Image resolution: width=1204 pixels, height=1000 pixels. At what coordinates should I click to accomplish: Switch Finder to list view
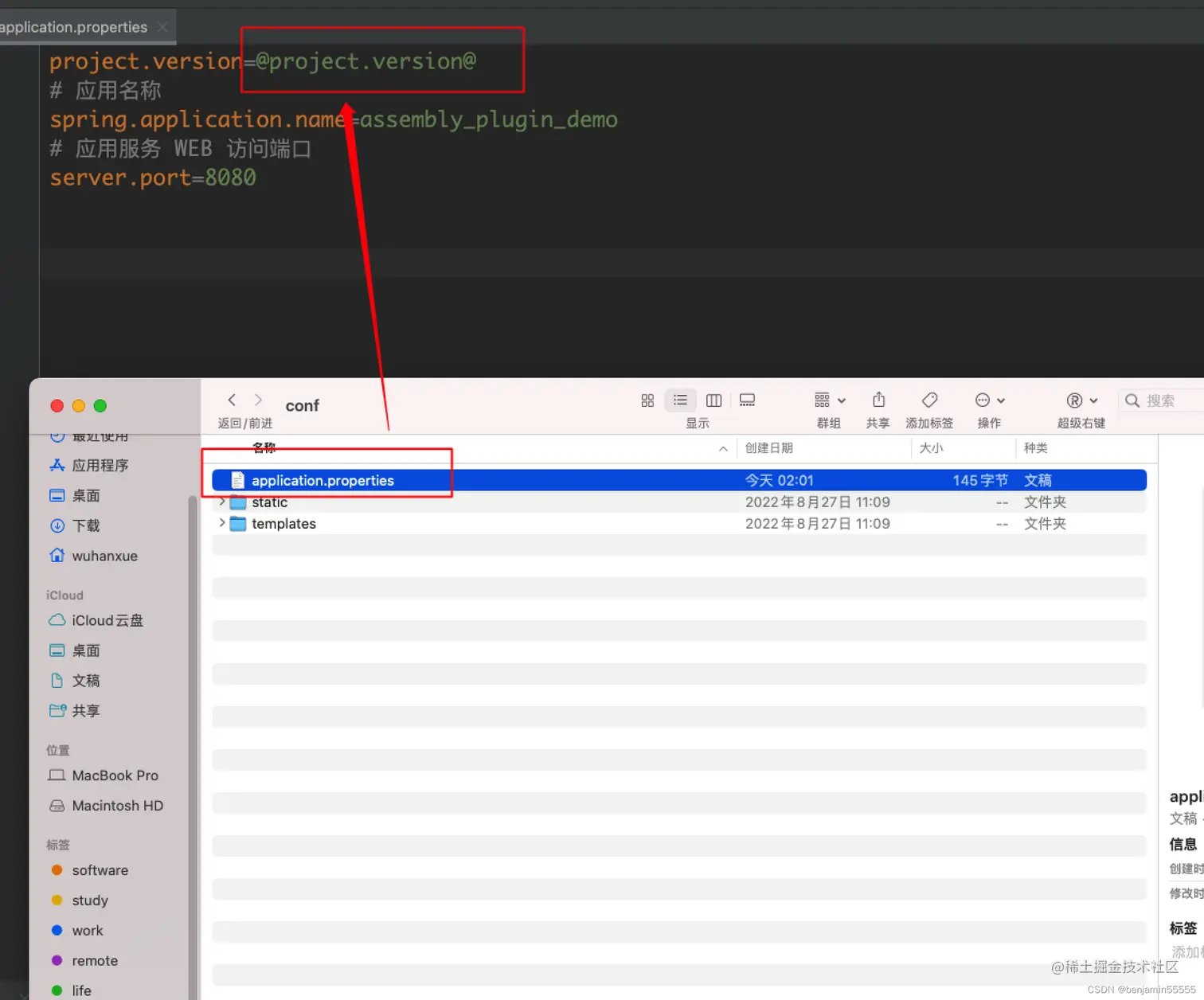click(x=680, y=400)
